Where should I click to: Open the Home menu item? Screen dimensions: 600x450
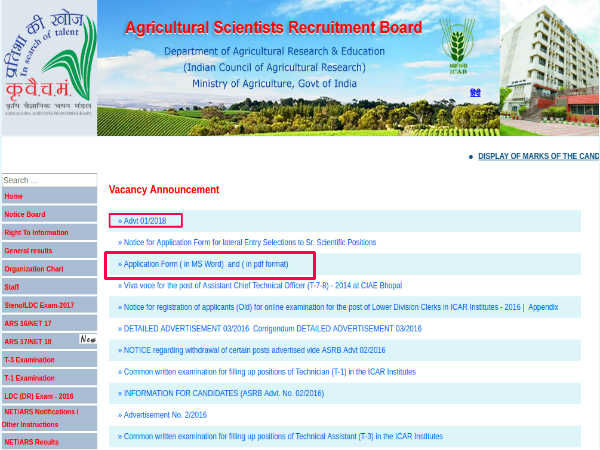49,196
